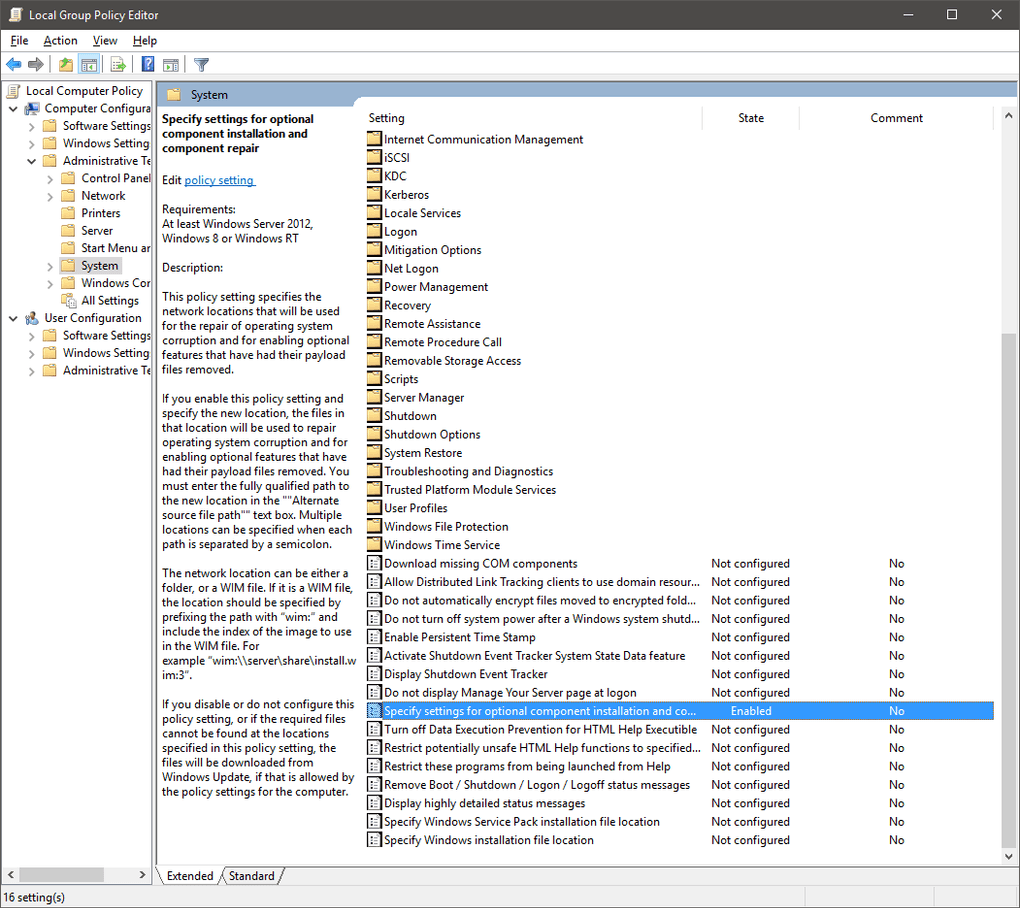Open the Filter toolbar icon

click(x=199, y=64)
